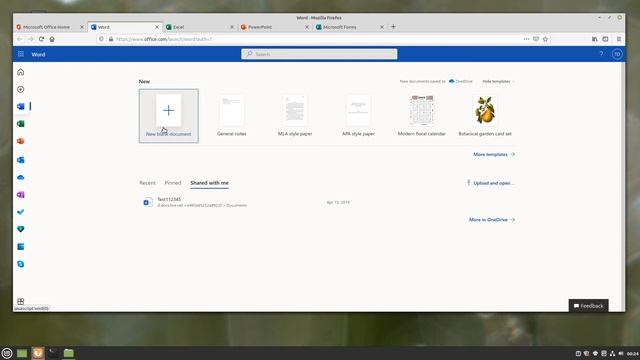
Task: Click the Upload and open link
Action: (491, 183)
